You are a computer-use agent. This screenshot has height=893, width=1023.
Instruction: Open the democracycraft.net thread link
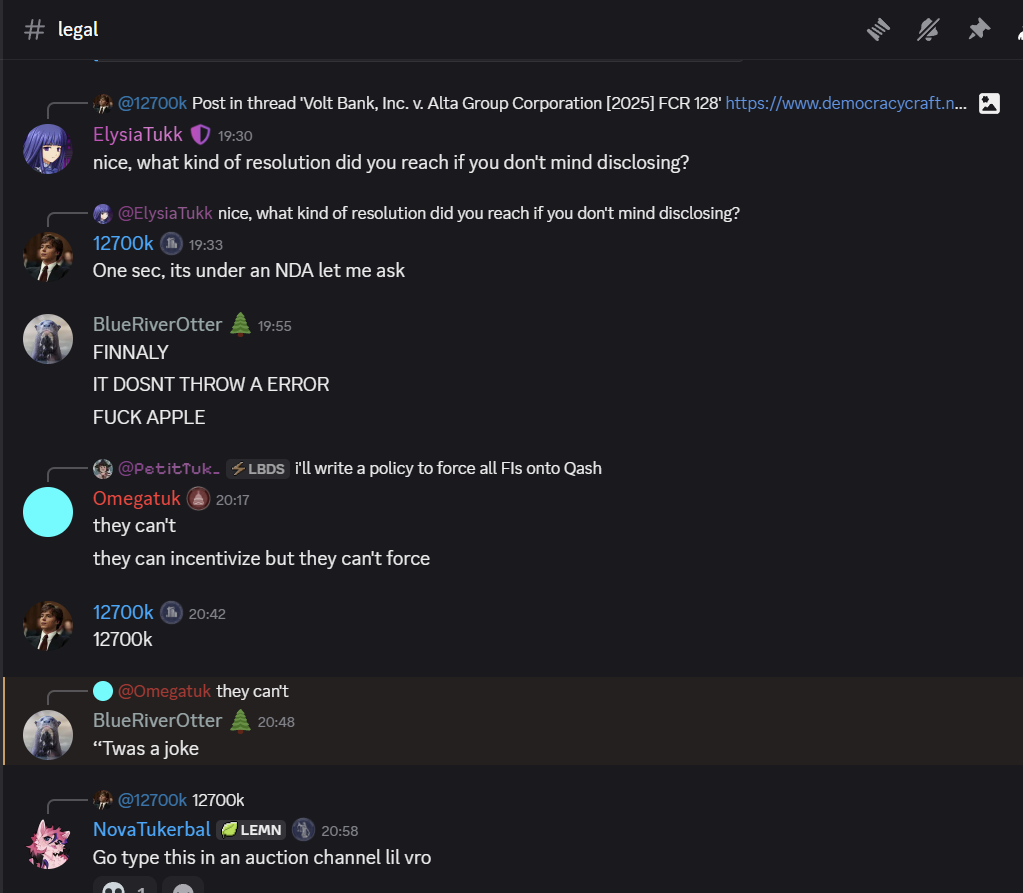coord(845,102)
